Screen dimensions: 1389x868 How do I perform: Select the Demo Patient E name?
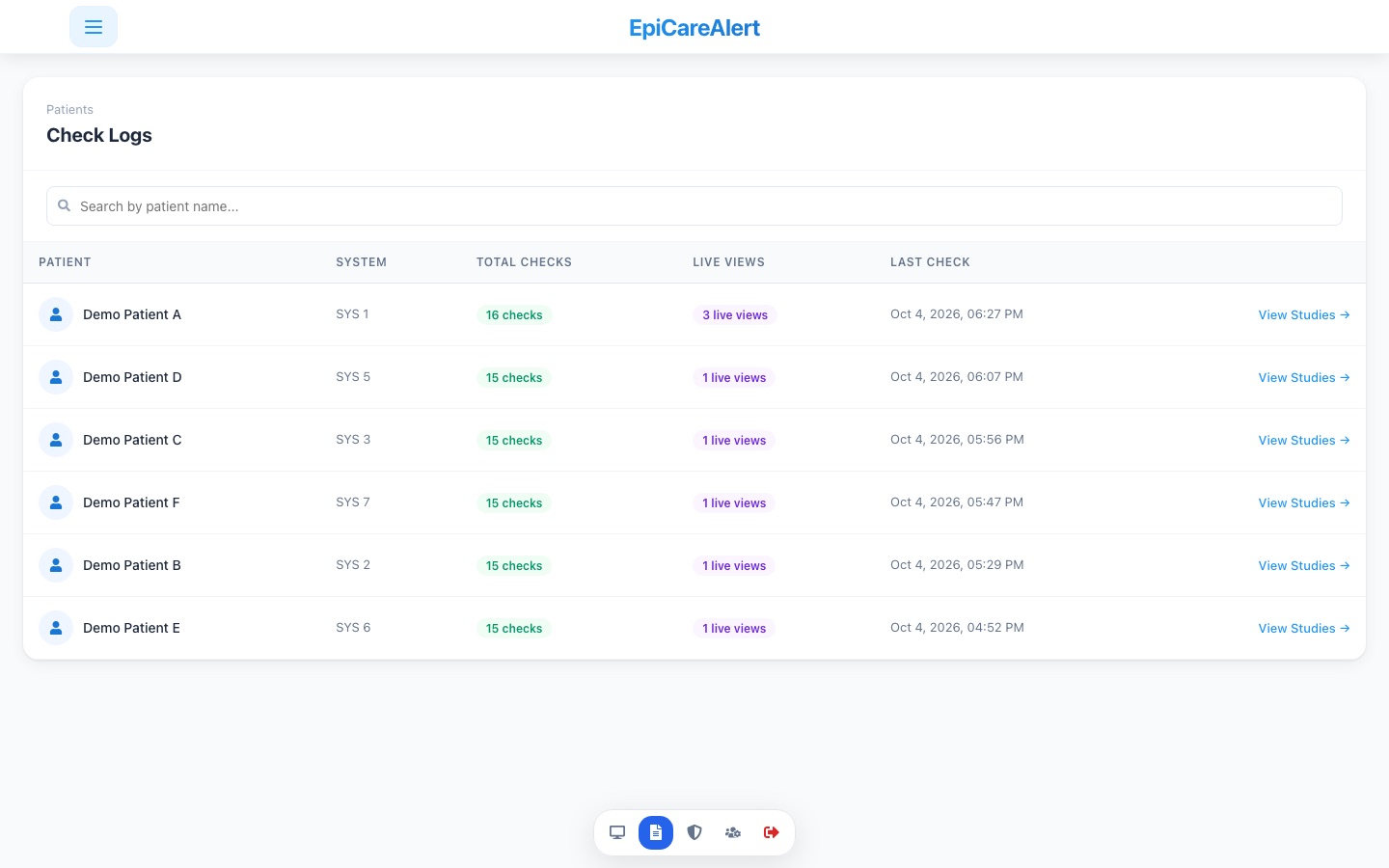[131, 628]
